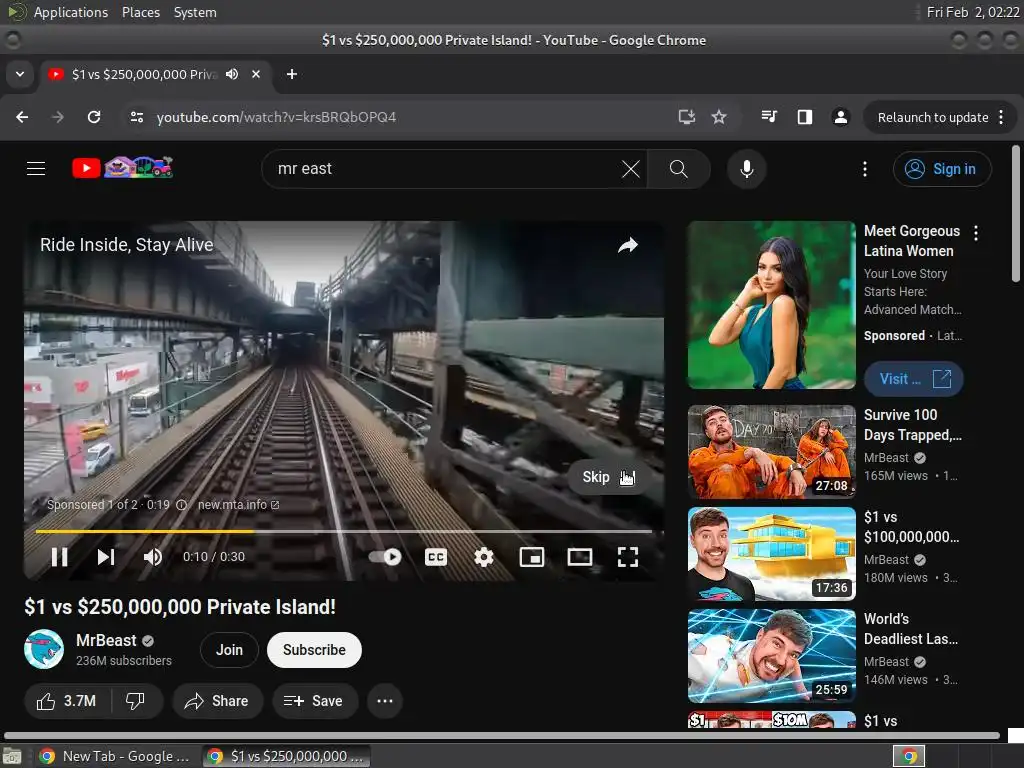
Task: Toggle Chrome side panel
Action: 805,117
